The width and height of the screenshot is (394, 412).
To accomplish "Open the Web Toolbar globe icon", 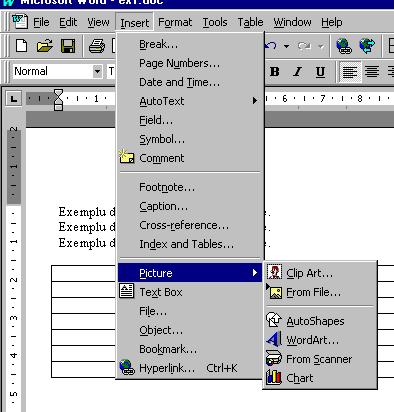I will click(367, 46).
